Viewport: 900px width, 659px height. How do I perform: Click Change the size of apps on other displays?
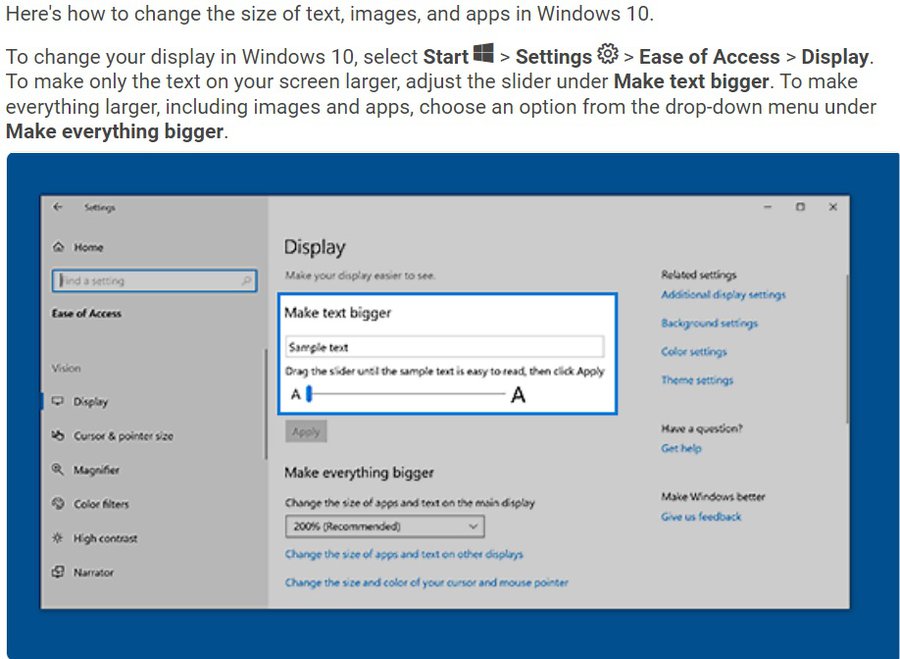(x=404, y=555)
